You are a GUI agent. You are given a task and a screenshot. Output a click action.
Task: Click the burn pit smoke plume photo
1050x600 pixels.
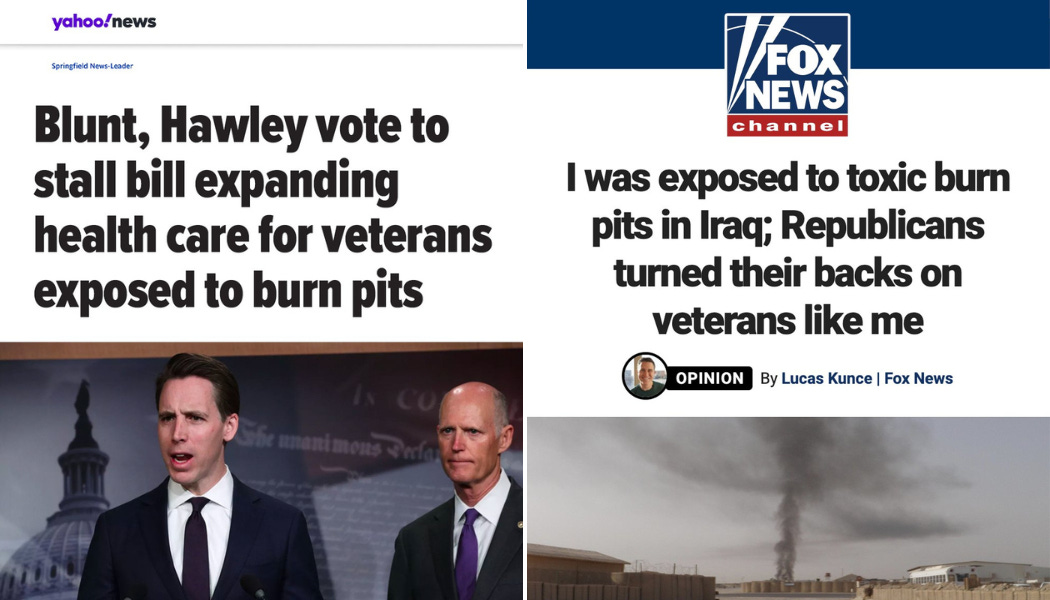click(788, 508)
